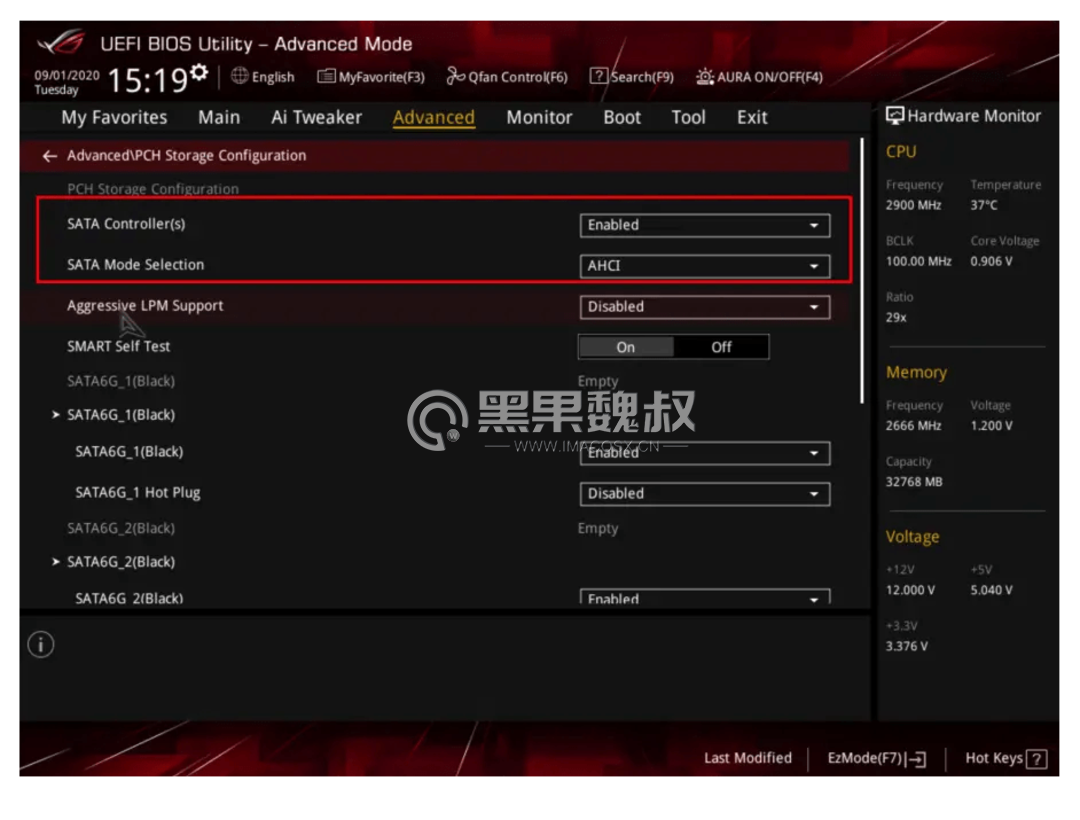Click CPU temperature 37°C value

tap(984, 205)
